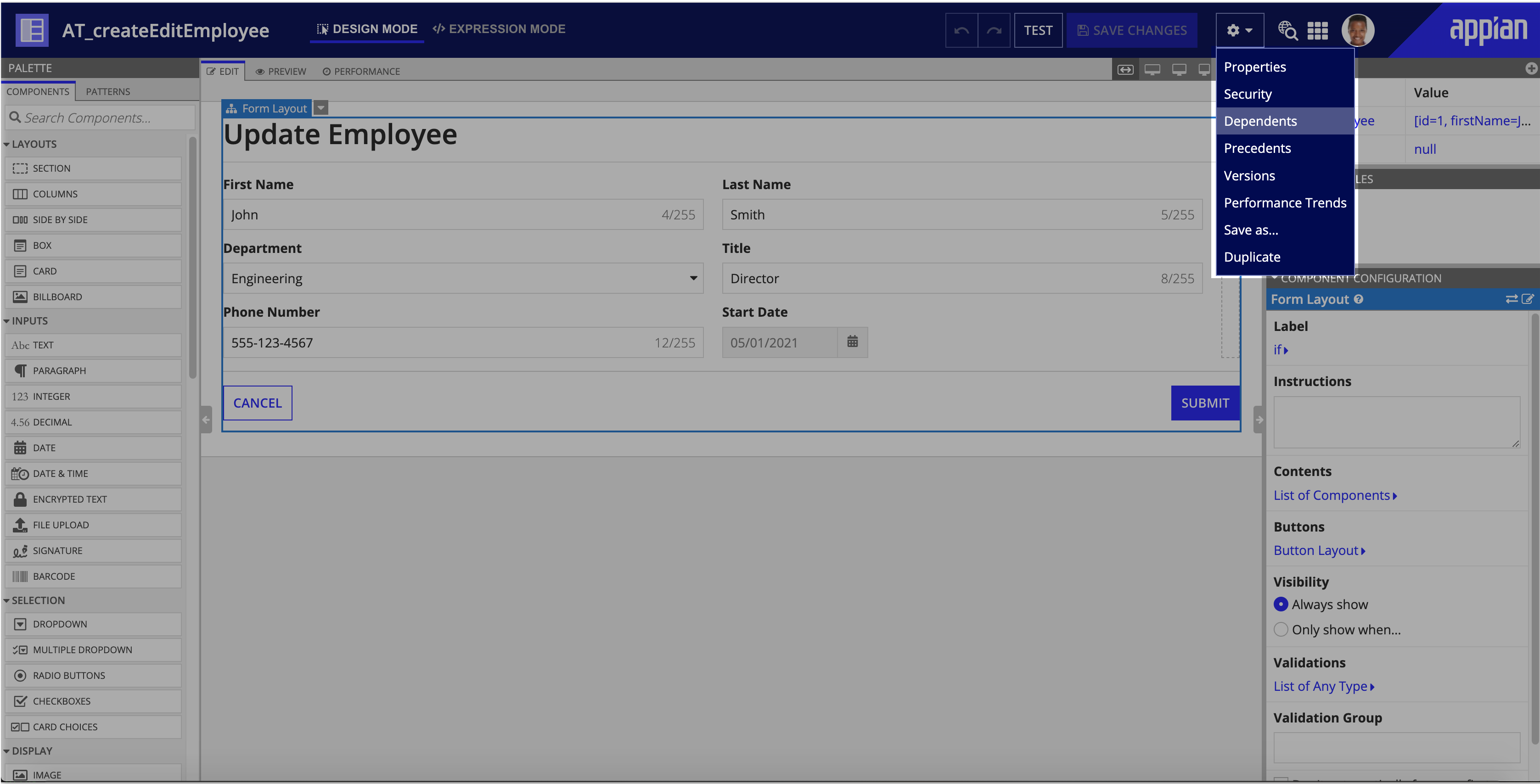Click the Redo arrow icon

tap(994, 30)
